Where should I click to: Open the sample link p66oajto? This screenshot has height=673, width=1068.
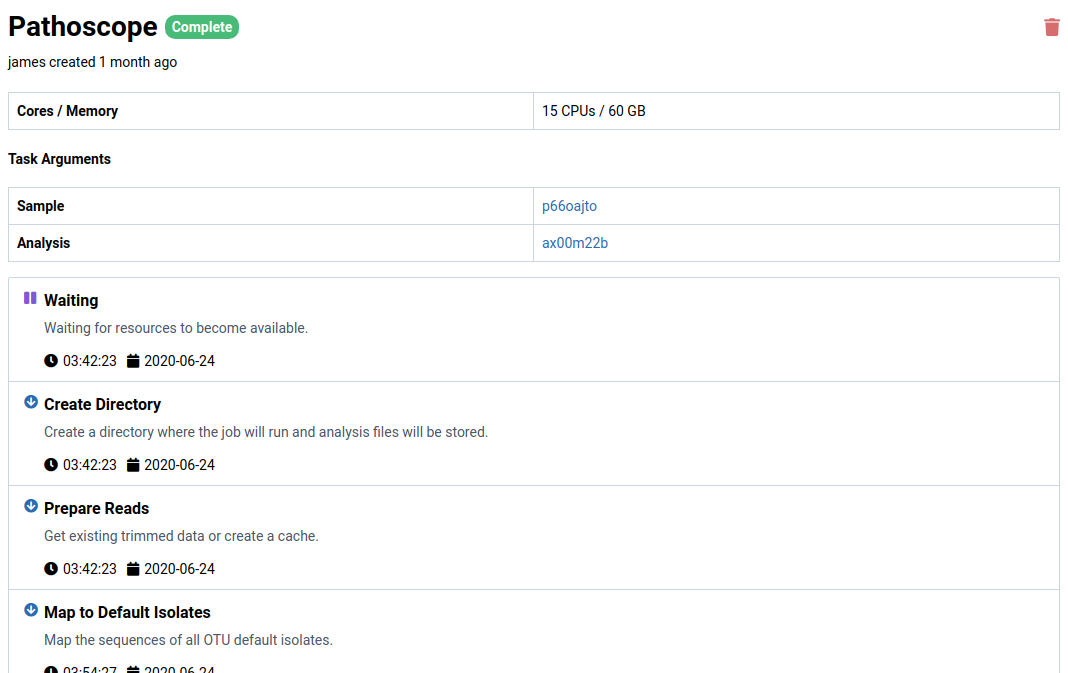pyautogui.click(x=569, y=205)
